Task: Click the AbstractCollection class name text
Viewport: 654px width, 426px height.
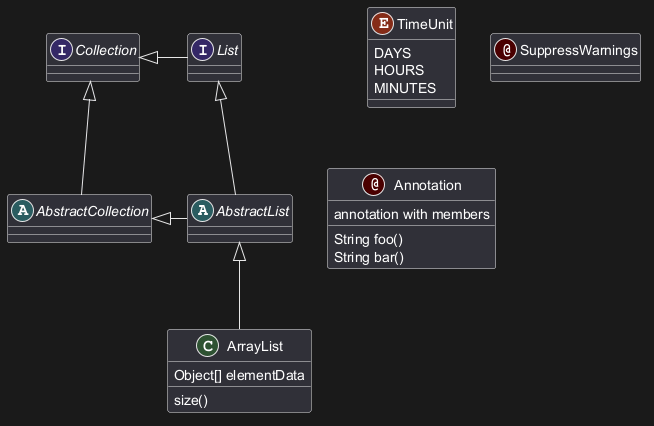Action: (92, 210)
